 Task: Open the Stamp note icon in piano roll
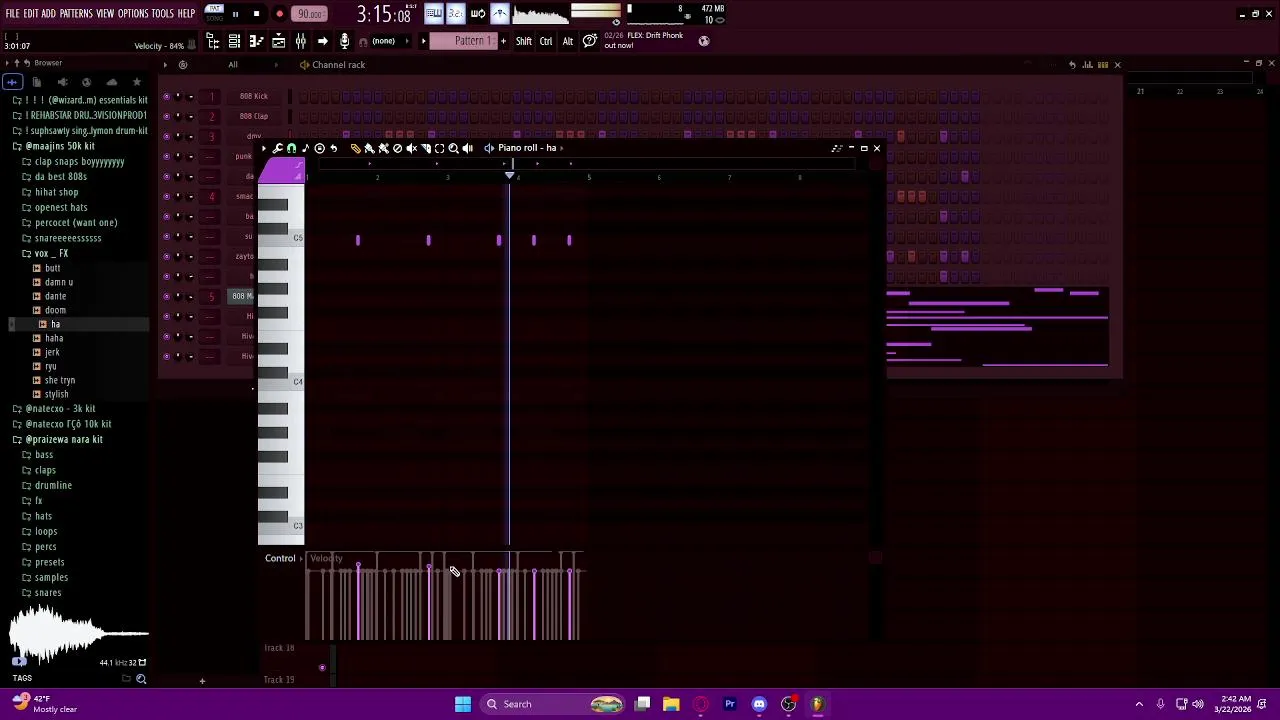(305, 148)
